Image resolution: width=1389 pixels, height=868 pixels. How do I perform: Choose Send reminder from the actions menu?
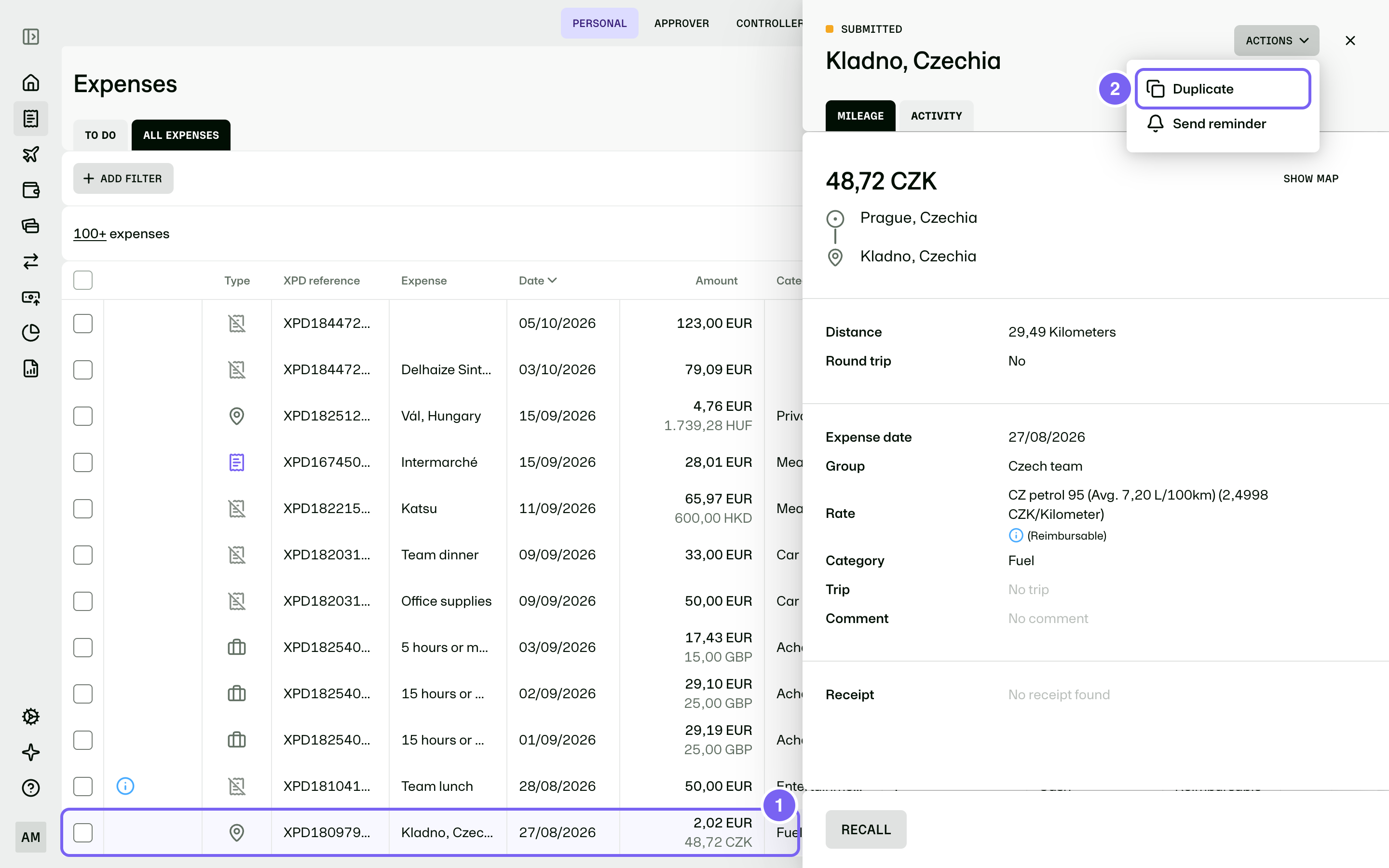[x=1223, y=123]
